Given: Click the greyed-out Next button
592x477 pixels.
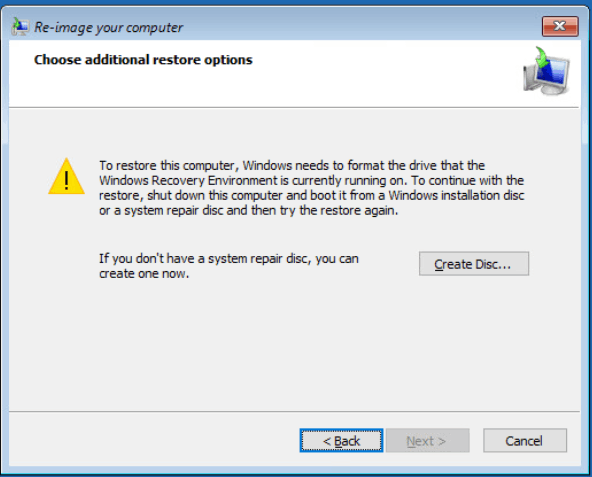Looking at the screenshot, I should (x=427, y=440).
